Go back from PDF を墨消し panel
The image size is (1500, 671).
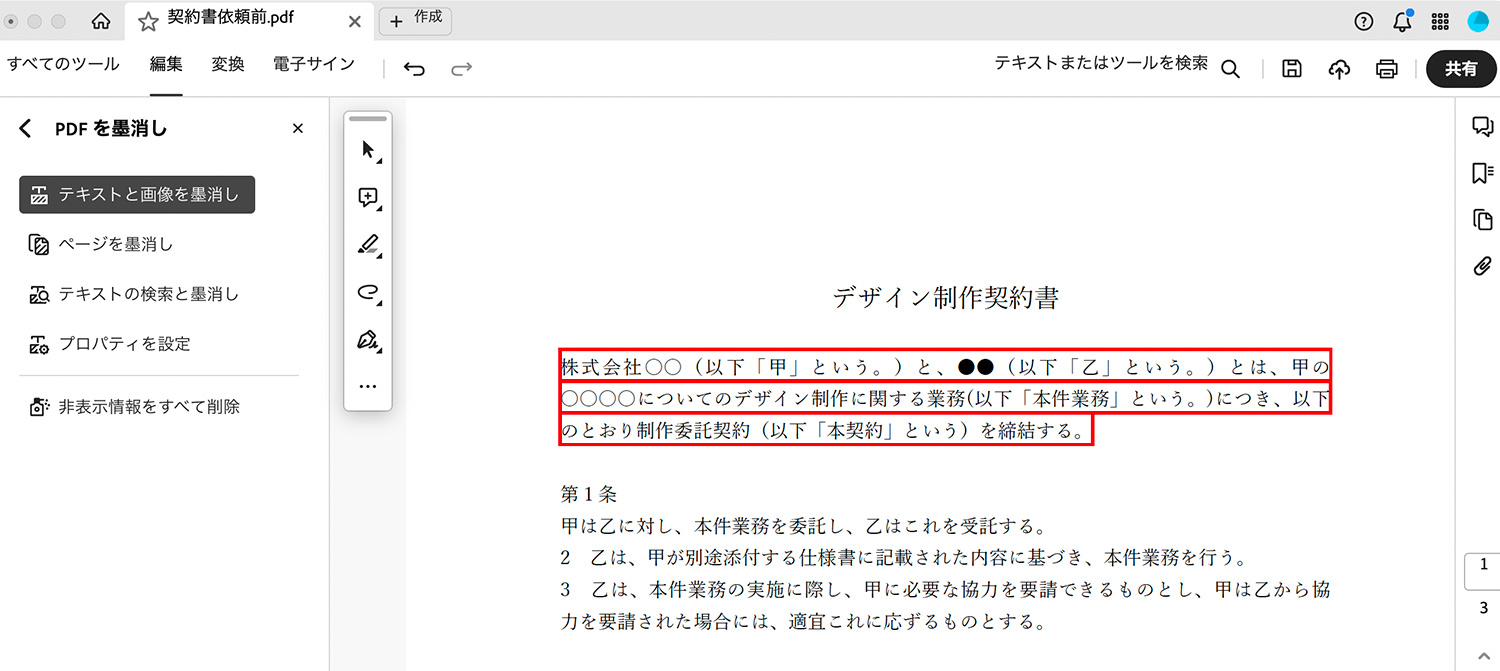pos(26,129)
